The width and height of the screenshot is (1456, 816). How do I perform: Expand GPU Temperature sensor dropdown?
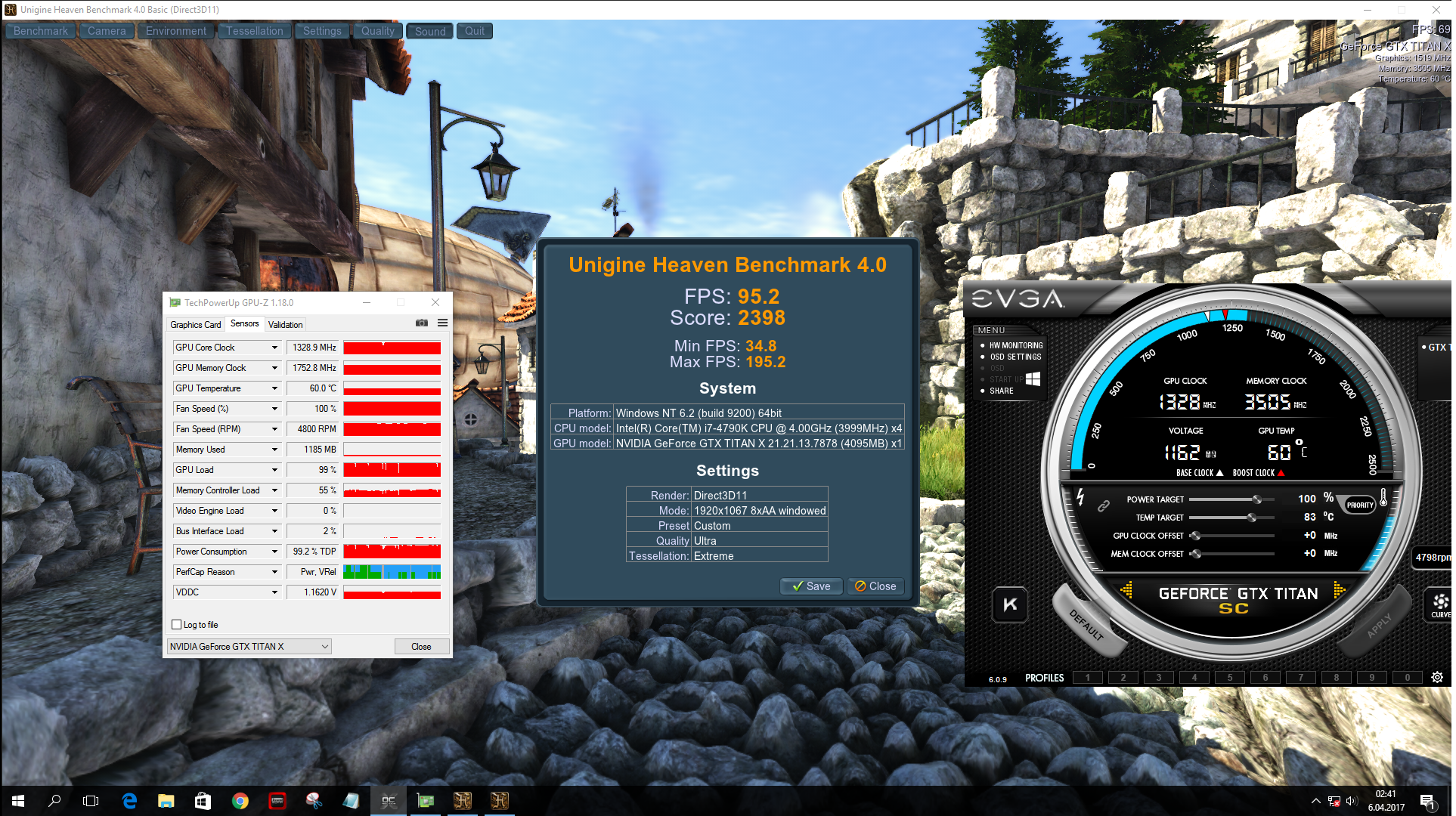(x=275, y=388)
